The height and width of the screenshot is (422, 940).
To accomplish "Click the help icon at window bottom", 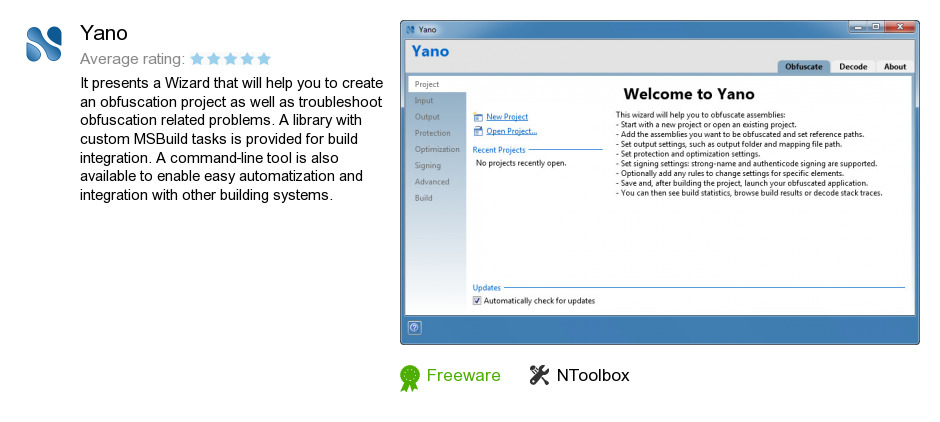I will coord(415,328).
